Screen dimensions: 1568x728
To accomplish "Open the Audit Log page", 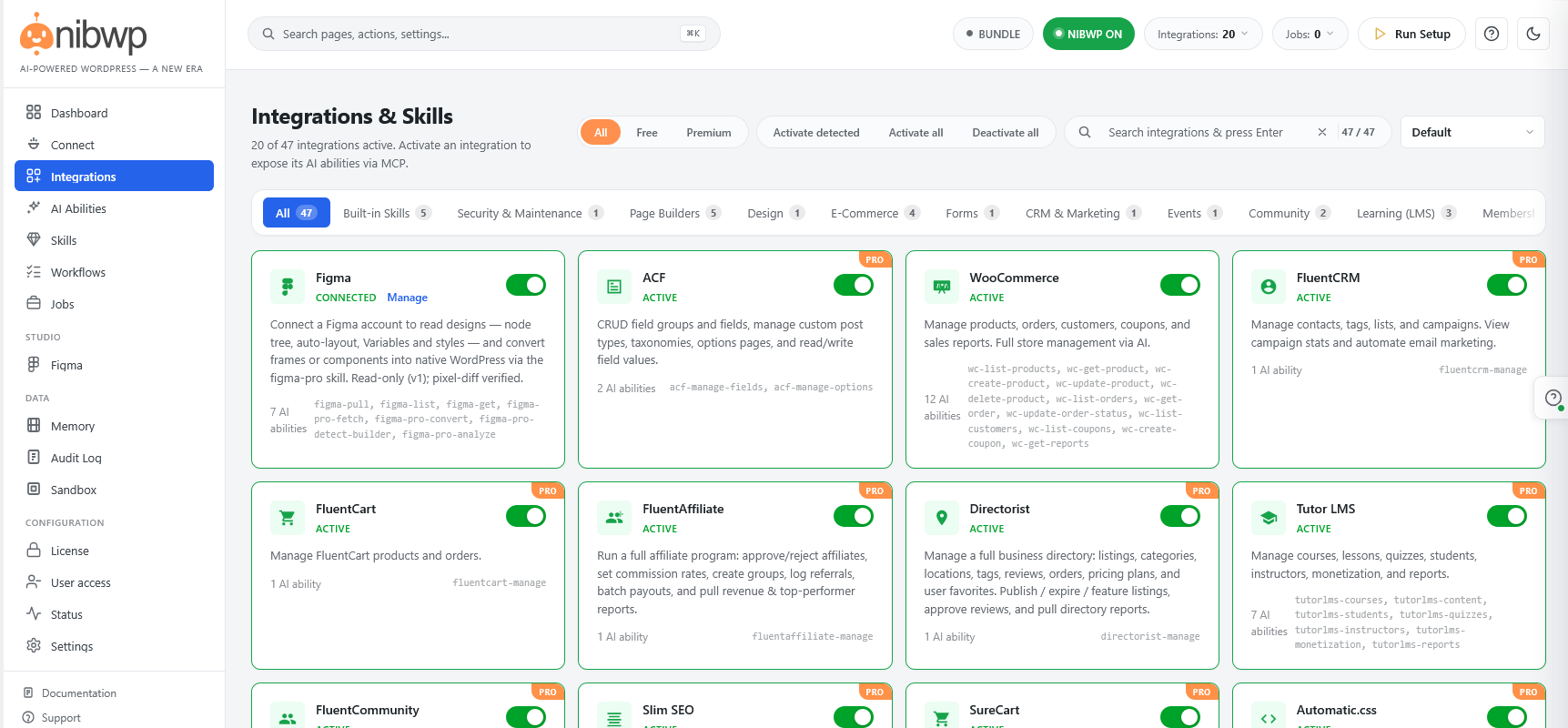I will pyautogui.click(x=114, y=458).
